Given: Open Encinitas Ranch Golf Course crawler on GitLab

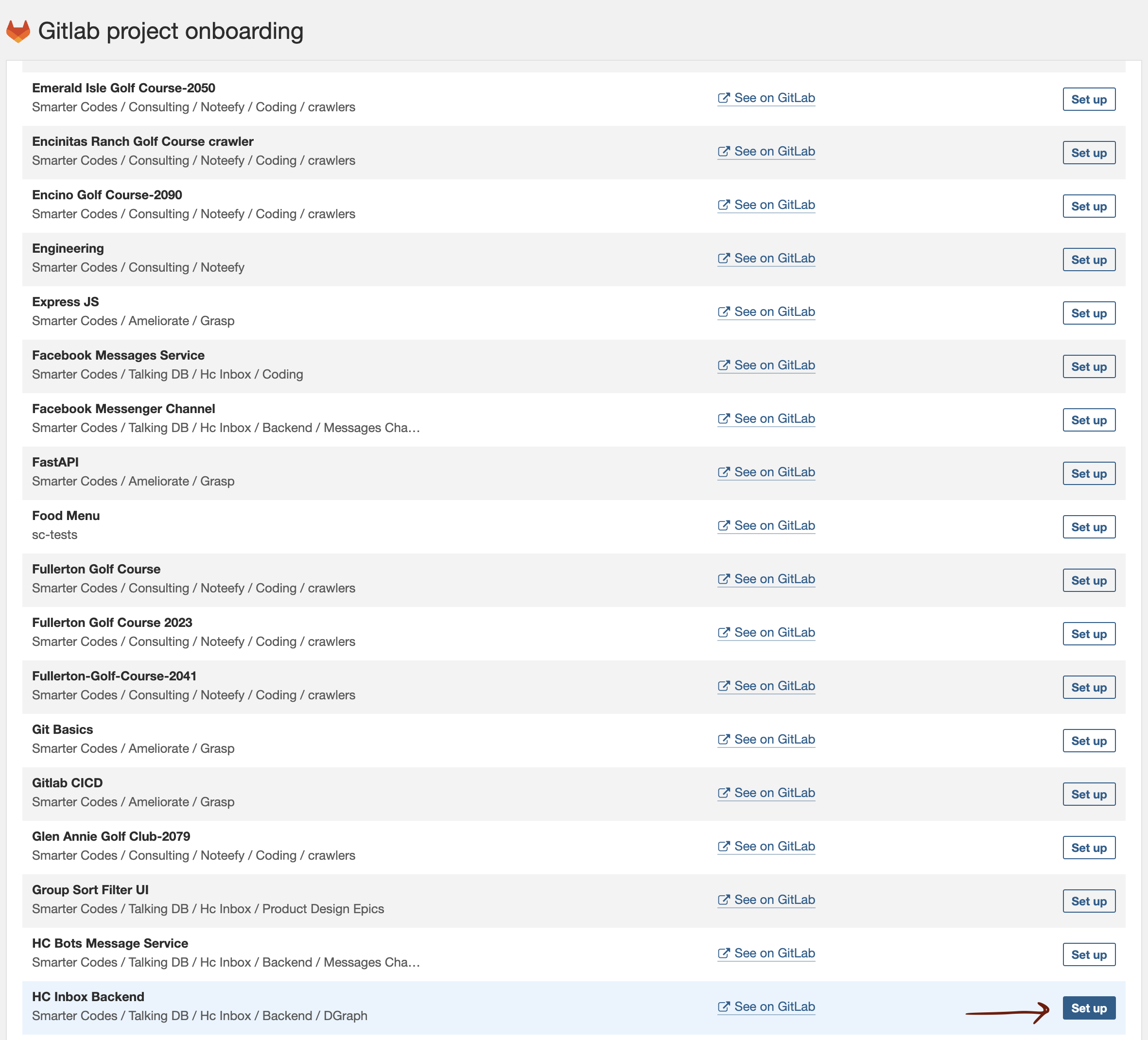Looking at the screenshot, I should pos(766,152).
